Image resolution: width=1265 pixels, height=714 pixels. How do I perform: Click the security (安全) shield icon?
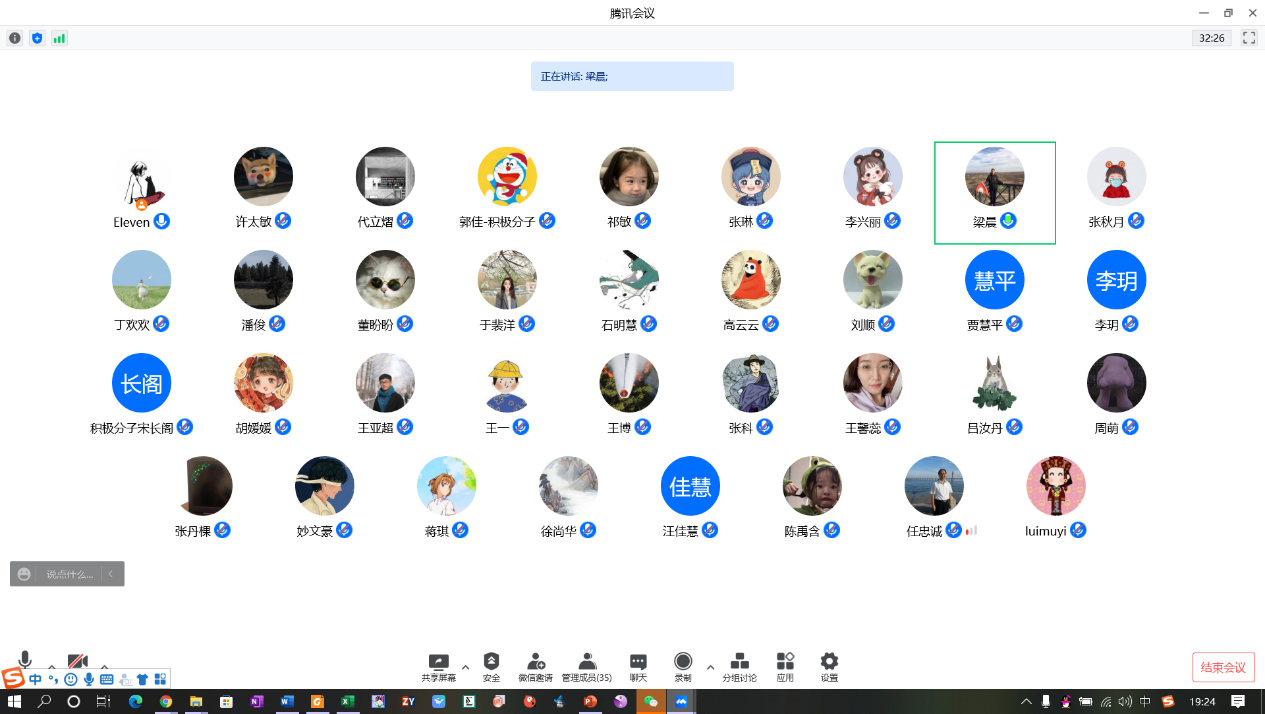pyautogui.click(x=491, y=666)
